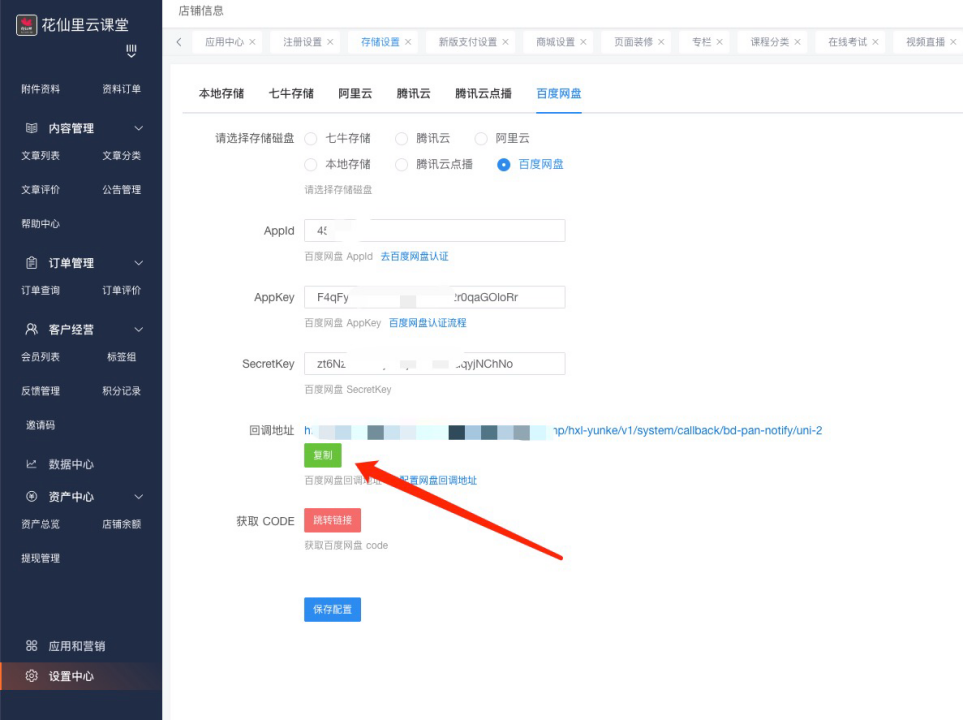963x720 pixels.
Task: Open 设置中心 gear icon
Action: (31, 676)
